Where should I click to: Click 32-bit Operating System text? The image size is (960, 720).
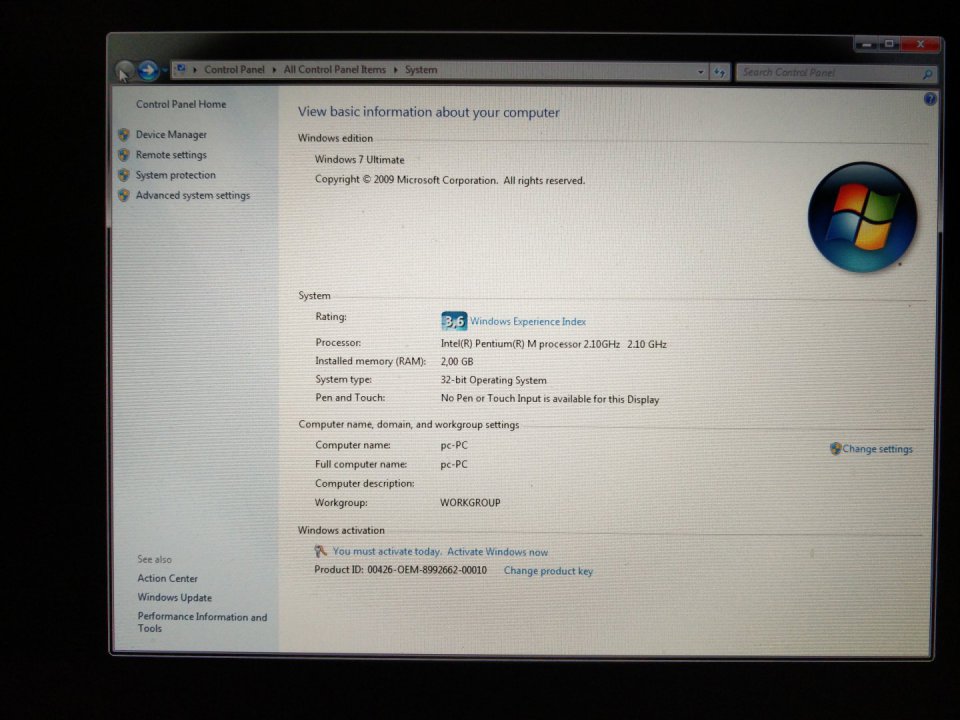coord(493,380)
